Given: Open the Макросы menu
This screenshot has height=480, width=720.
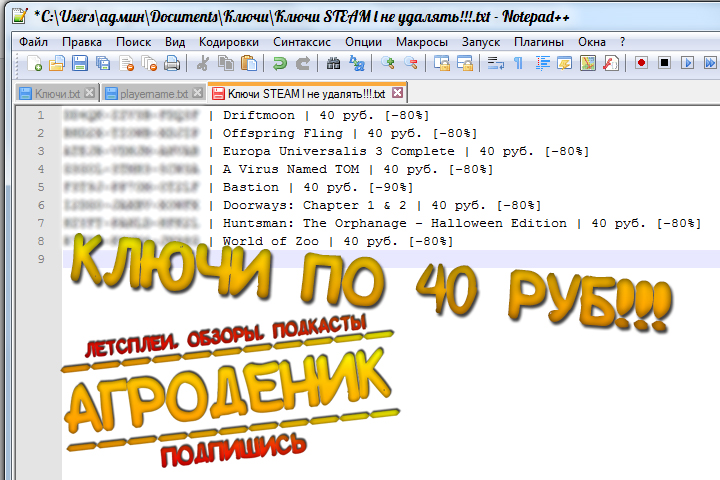Looking at the screenshot, I should click(422, 42).
